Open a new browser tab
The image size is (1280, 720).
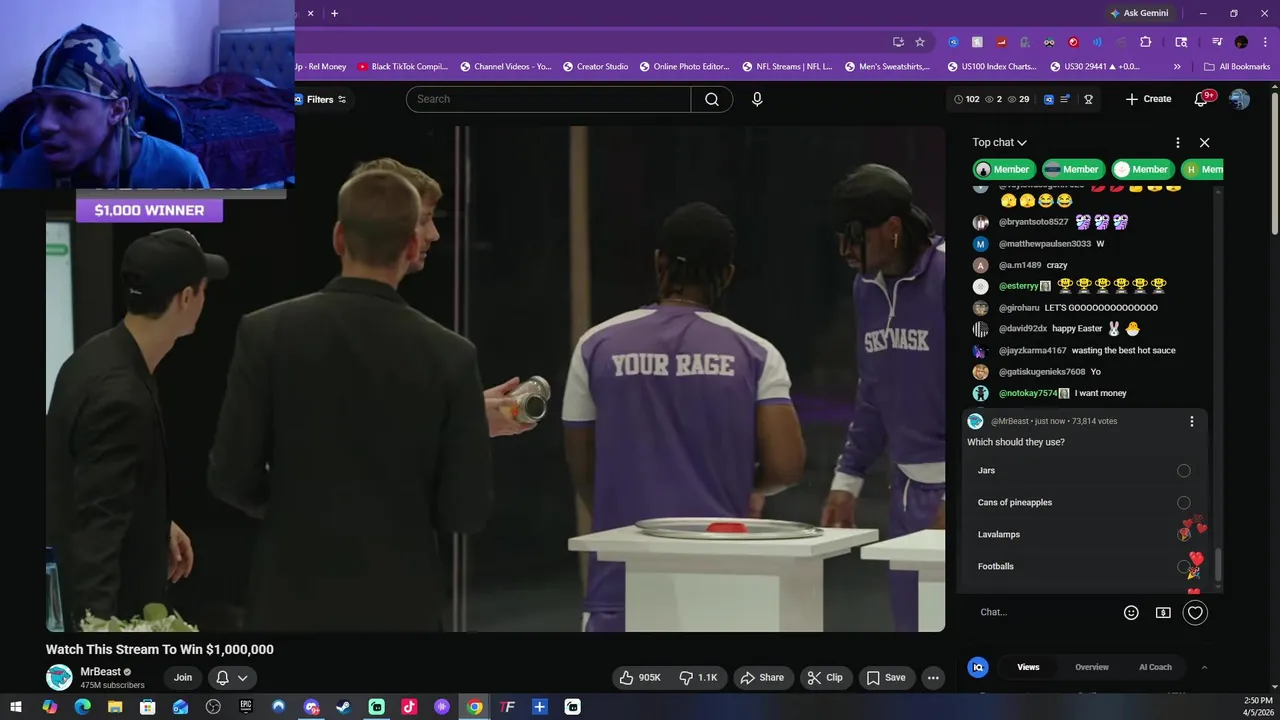[x=334, y=13]
